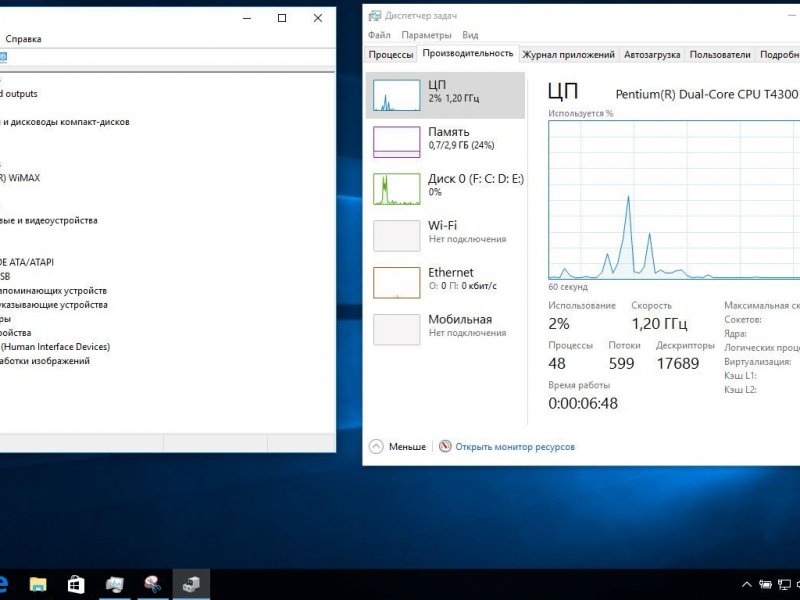Show hidden system tray icons
The height and width of the screenshot is (600, 800).
coord(746,585)
